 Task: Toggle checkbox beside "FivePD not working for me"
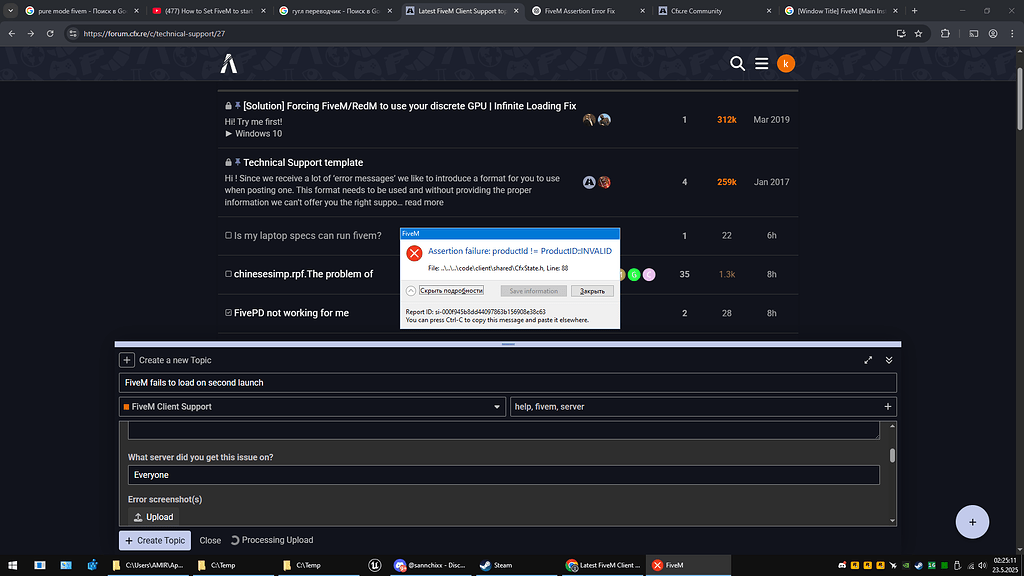(x=228, y=312)
